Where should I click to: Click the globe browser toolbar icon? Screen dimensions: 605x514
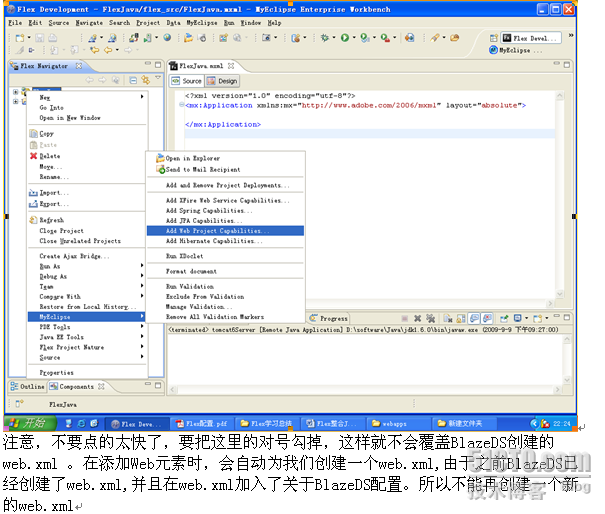tap(167, 37)
